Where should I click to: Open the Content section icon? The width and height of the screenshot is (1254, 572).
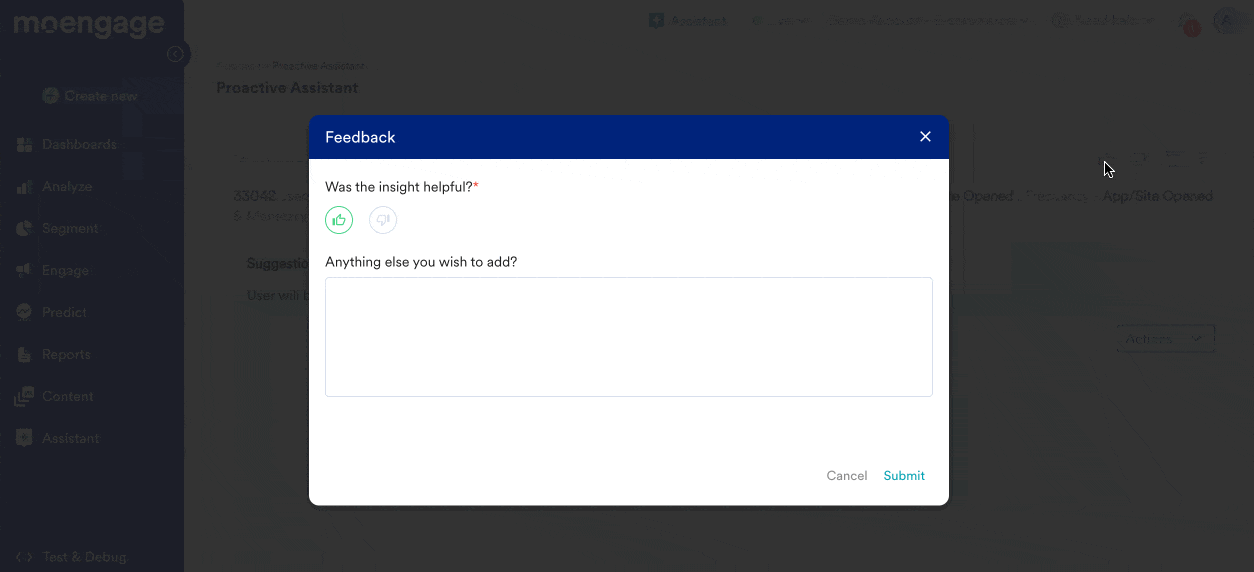25,397
